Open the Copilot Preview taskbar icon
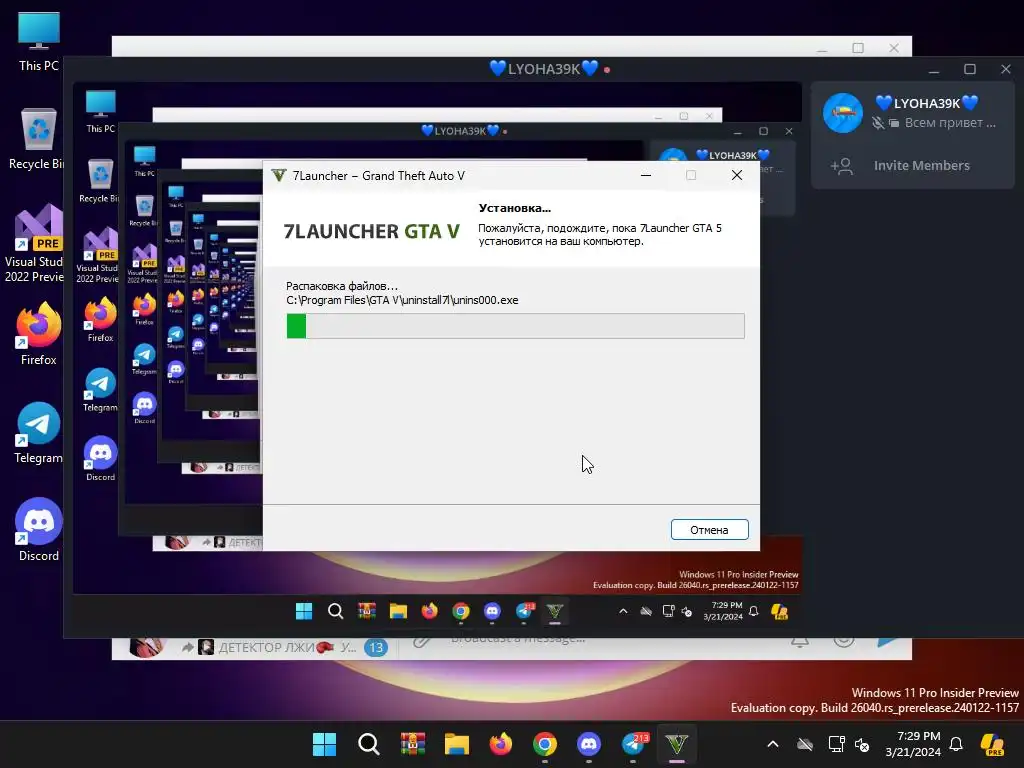Image resolution: width=1024 pixels, height=768 pixels. (993, 744)
